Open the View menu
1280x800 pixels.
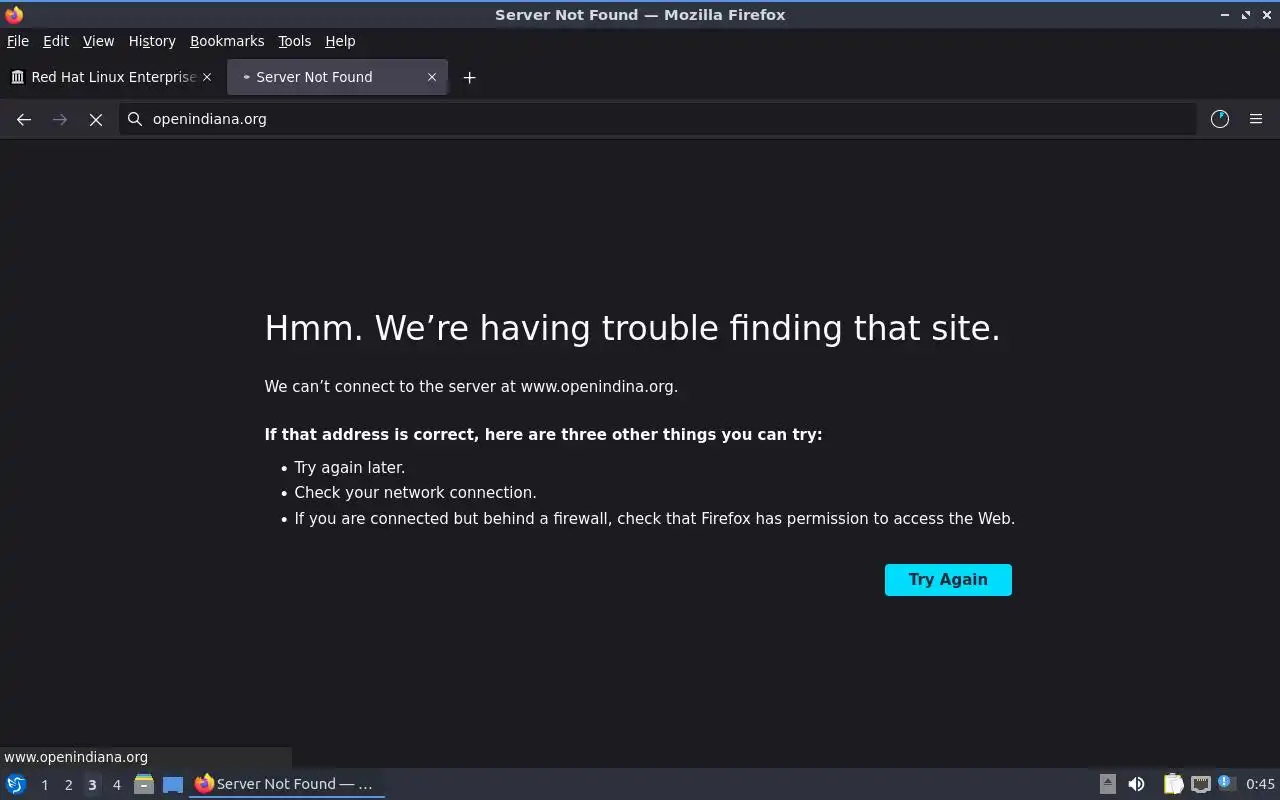click(98, 41)
